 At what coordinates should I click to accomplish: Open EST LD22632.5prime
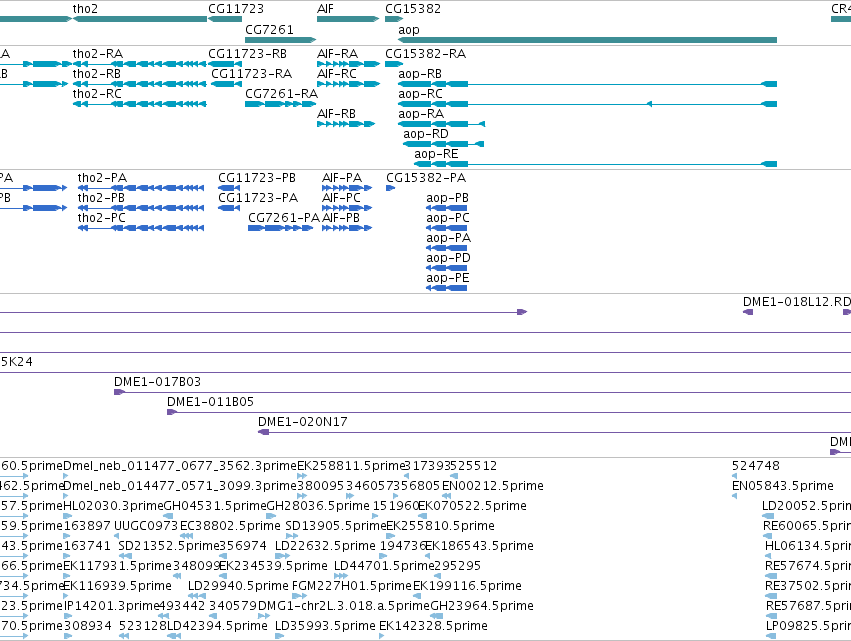pyautogui.click(x=325, y=546)
